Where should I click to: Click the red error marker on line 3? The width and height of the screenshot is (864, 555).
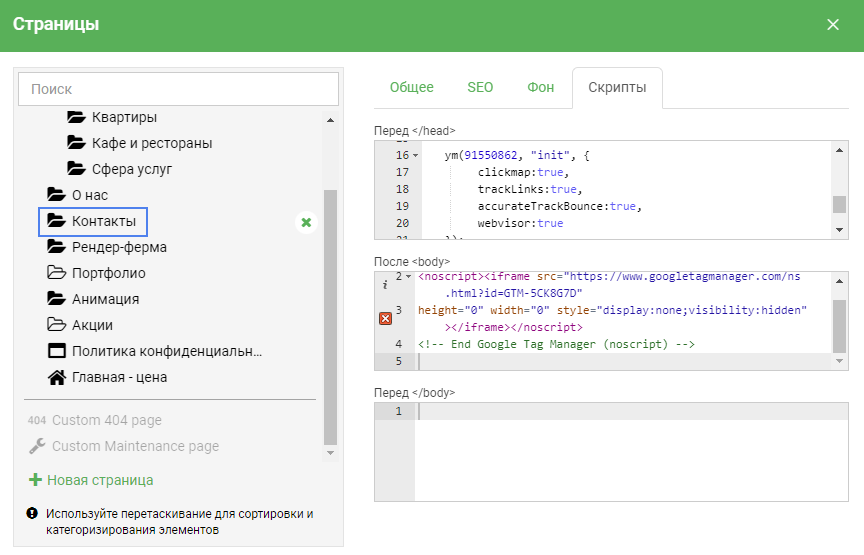(x=385, y=318)
